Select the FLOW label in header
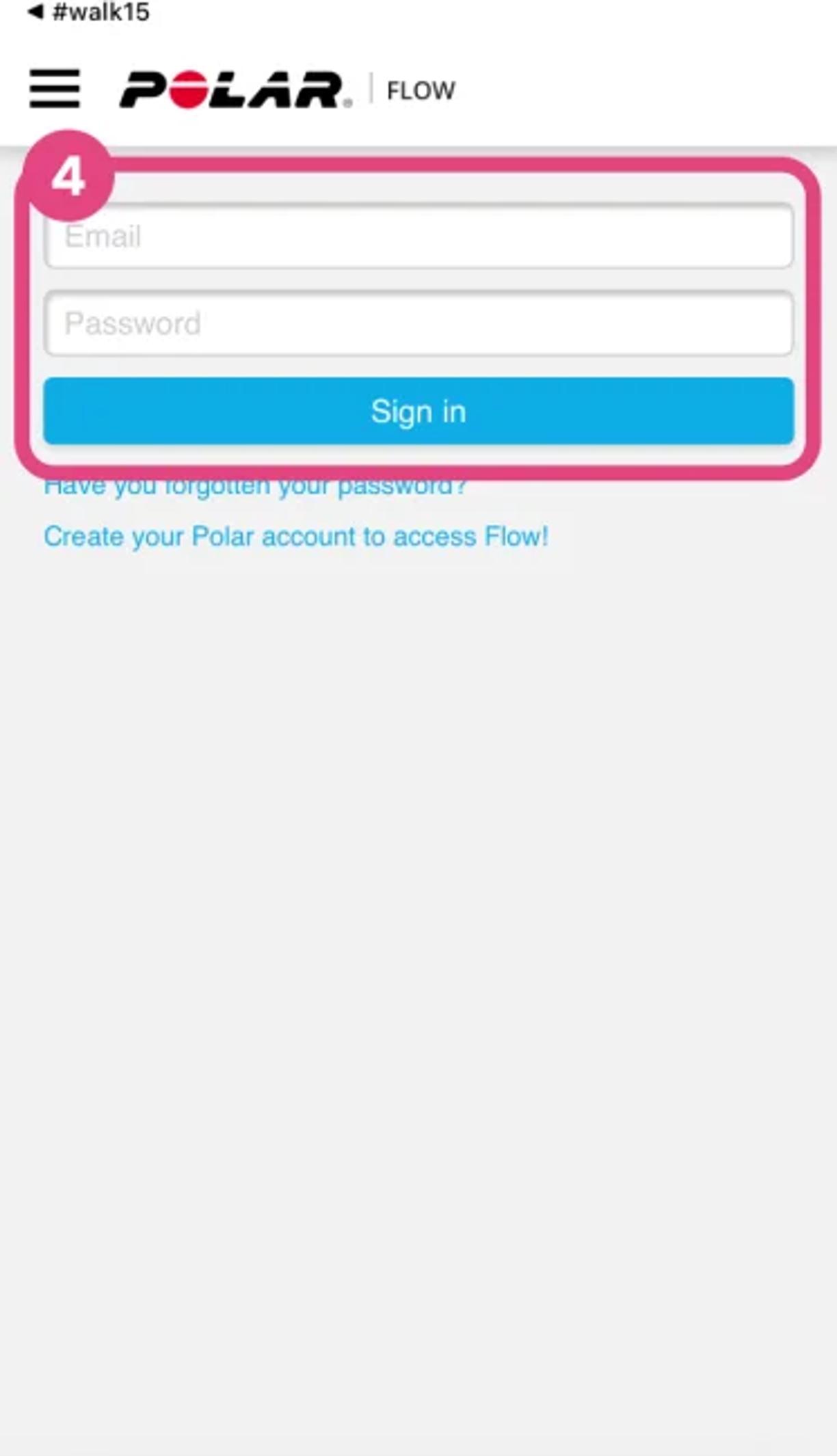The height and width of the screenshot is (1456, 837). 421,91
